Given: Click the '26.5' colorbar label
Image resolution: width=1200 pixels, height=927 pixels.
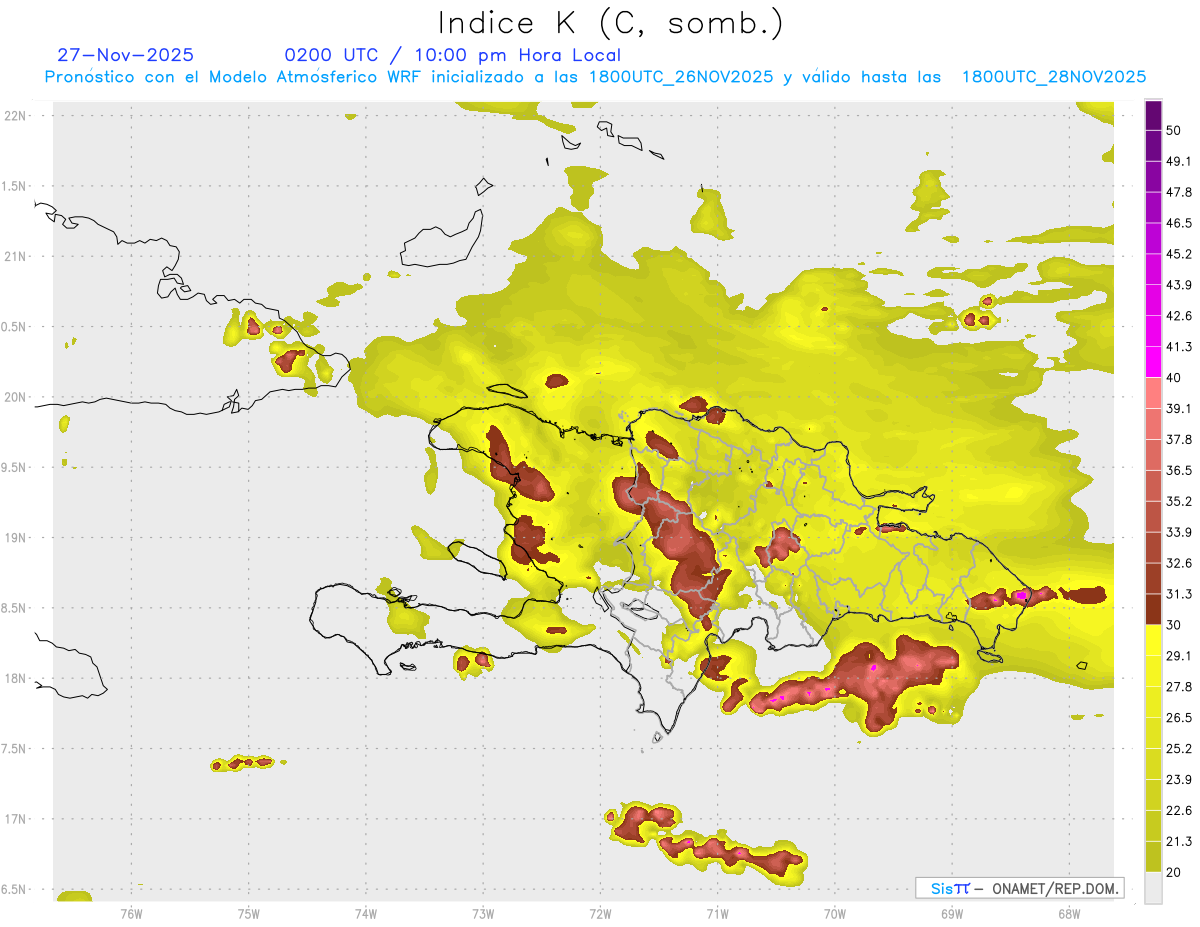Looking at the screenshot, I should click(x=1178, y=718).
